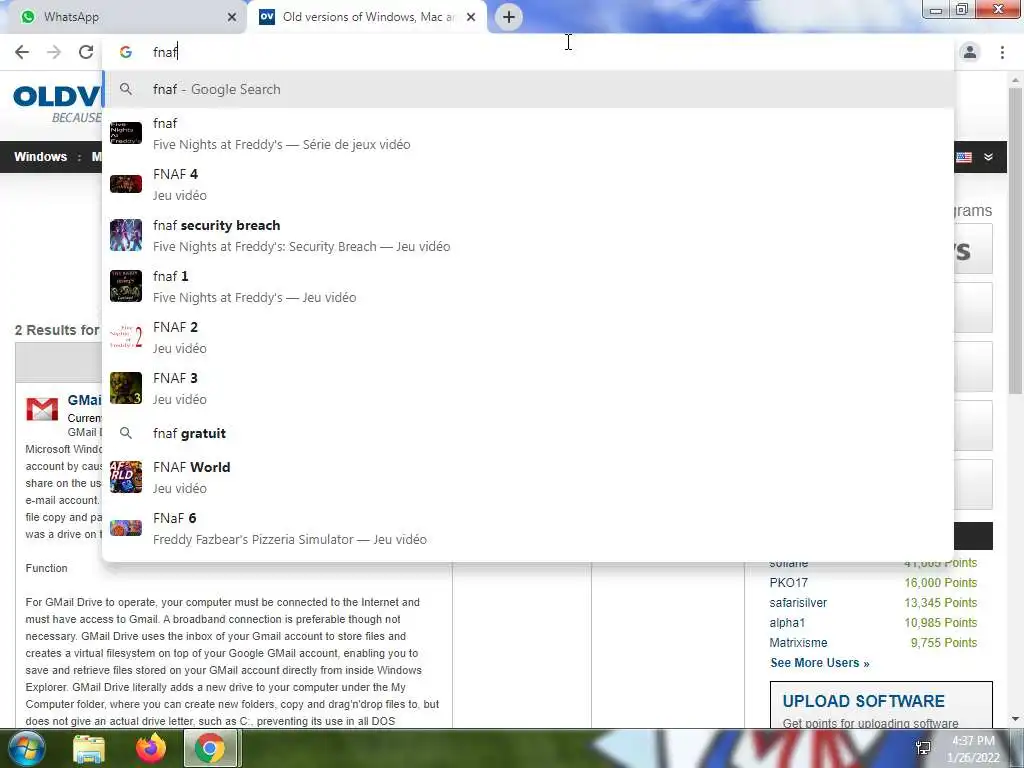Select the FNAF World suggestion
This screenshot has height=768, width=1024.
(x=528, y=477)
